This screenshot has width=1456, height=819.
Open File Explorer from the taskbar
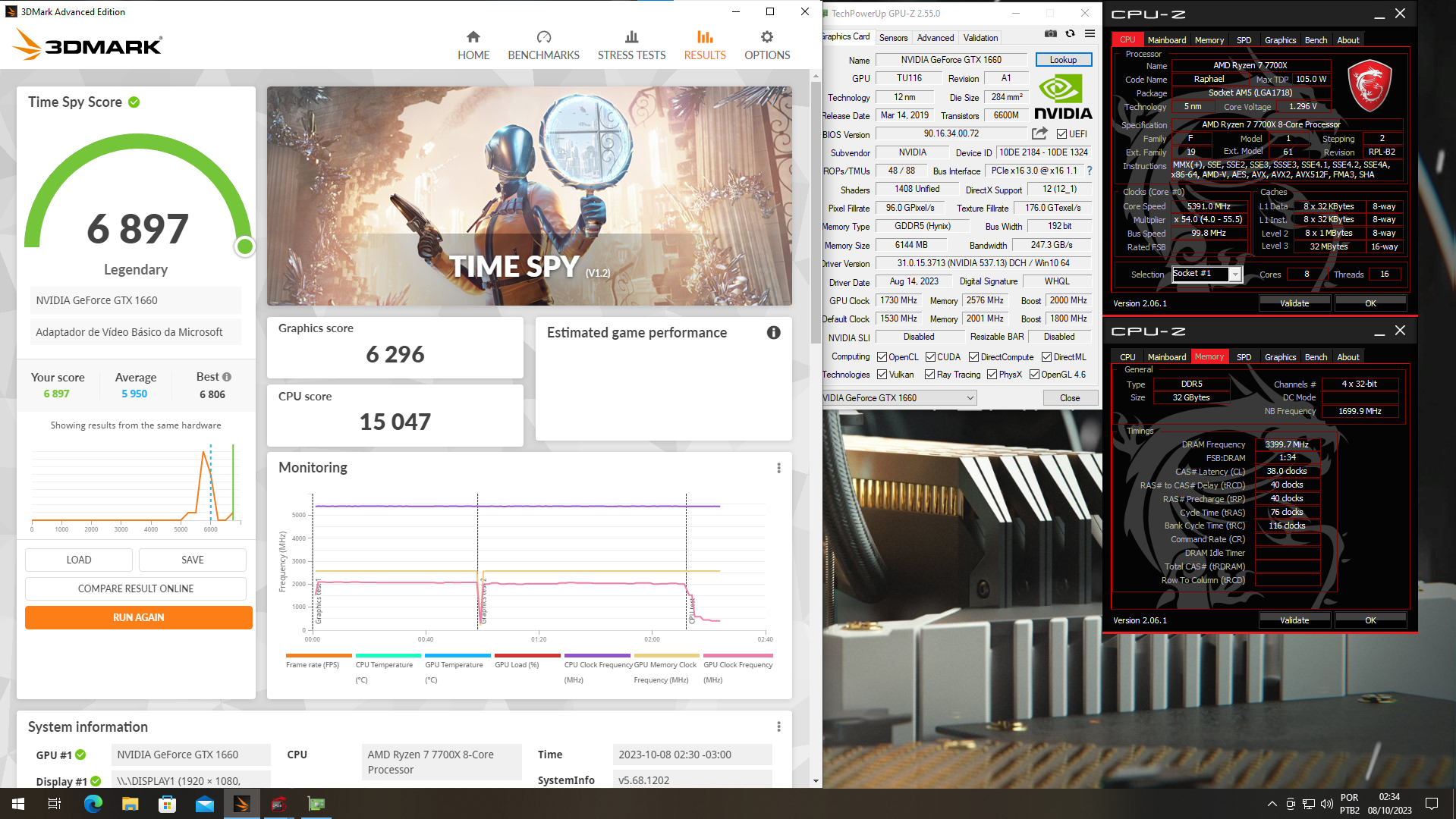point(130,804)
